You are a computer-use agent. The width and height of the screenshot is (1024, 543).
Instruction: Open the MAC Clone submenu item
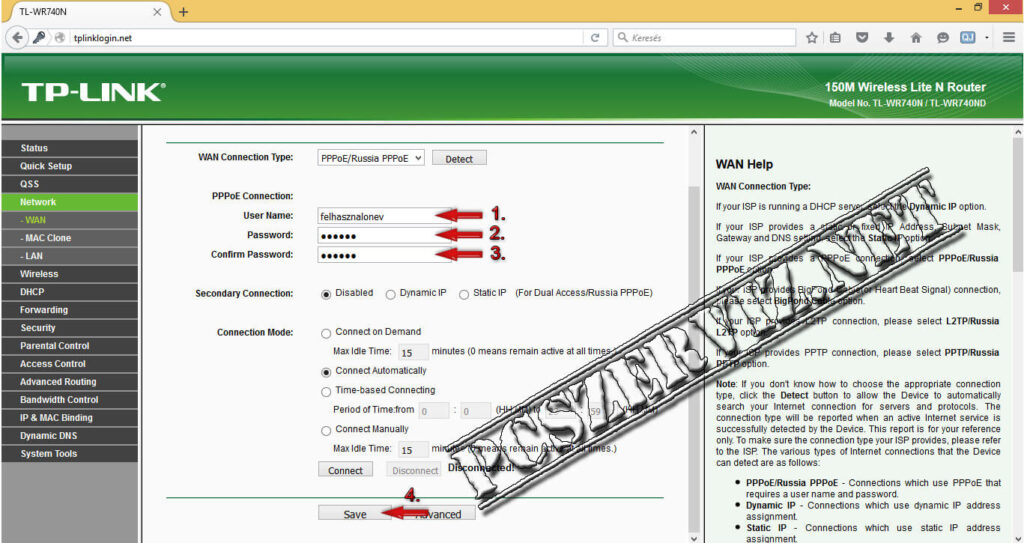(70, 238)
